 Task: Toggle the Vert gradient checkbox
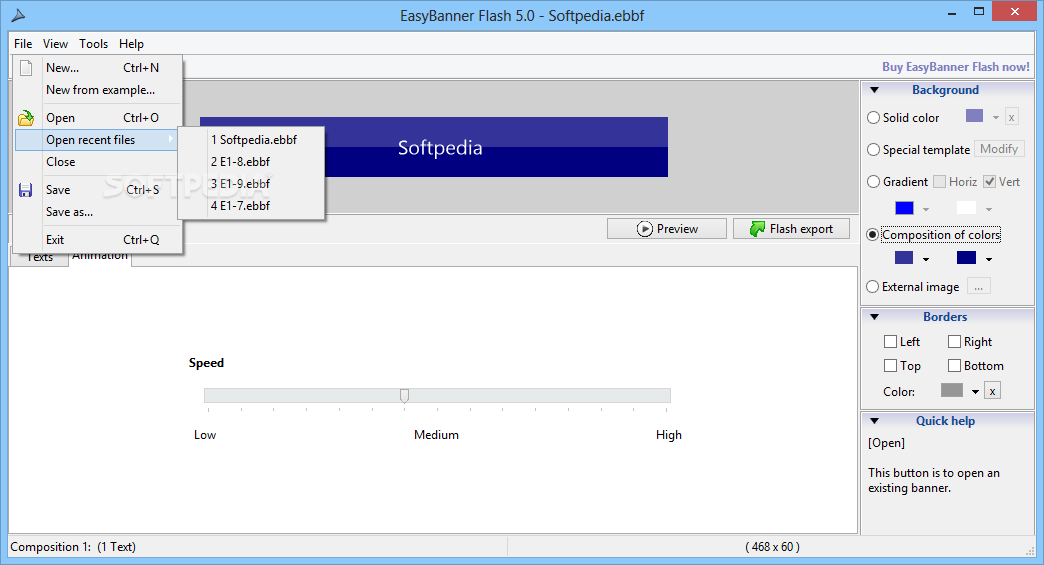click(989, 182)
